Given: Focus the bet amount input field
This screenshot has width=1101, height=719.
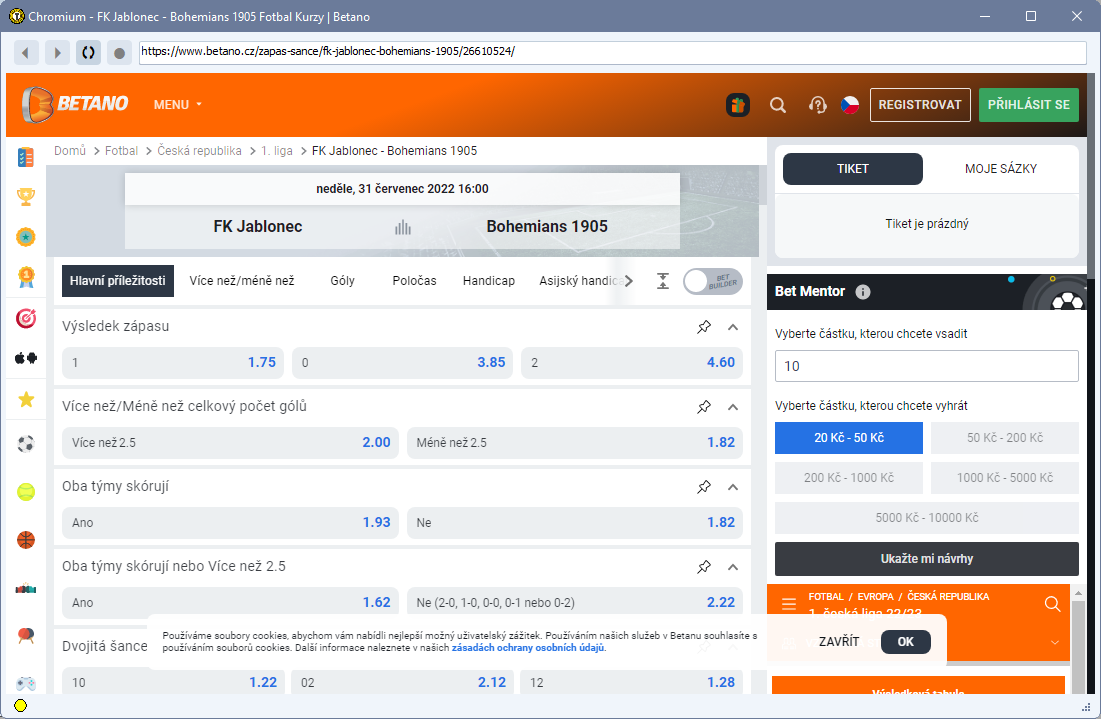Looking at the screenshot, I should pyautogui.click(x=927, y=367).
